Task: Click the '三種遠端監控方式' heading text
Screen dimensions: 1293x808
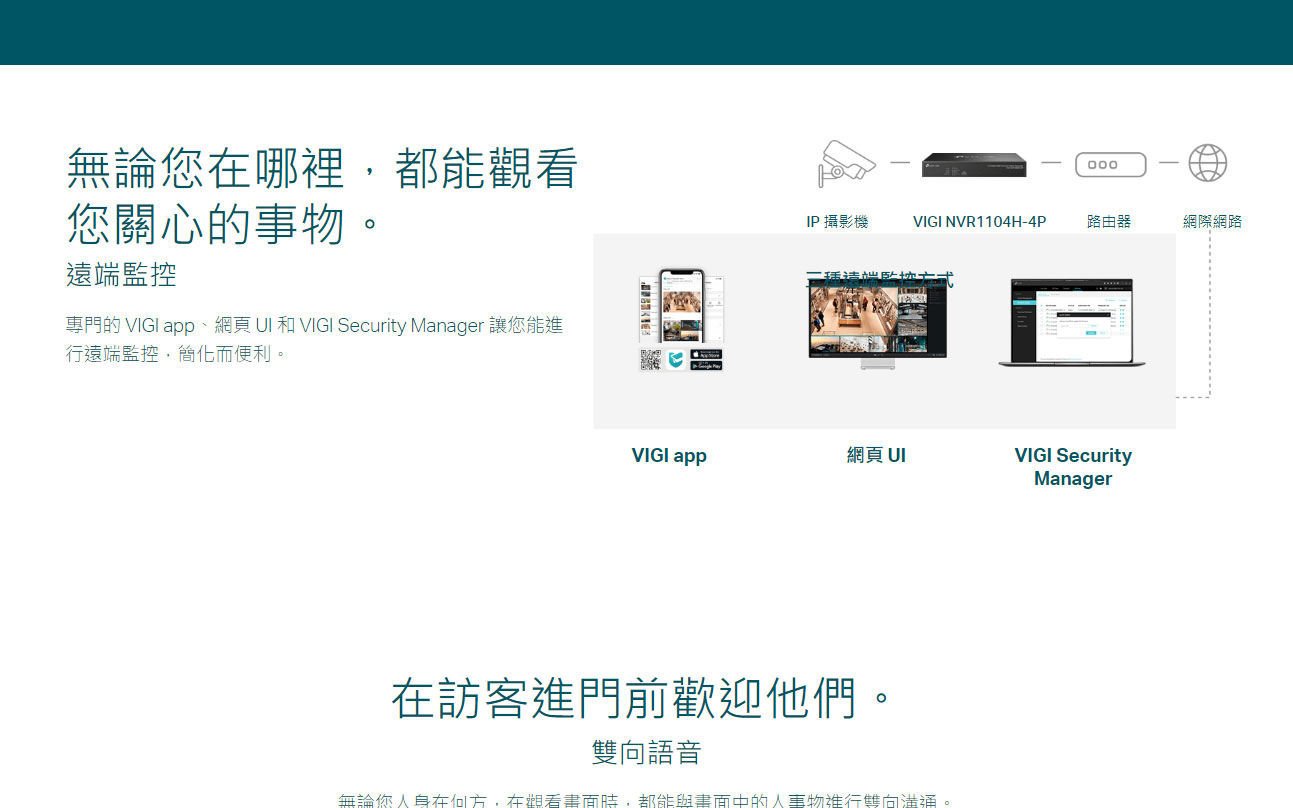Action: click(x=879, y=279)
